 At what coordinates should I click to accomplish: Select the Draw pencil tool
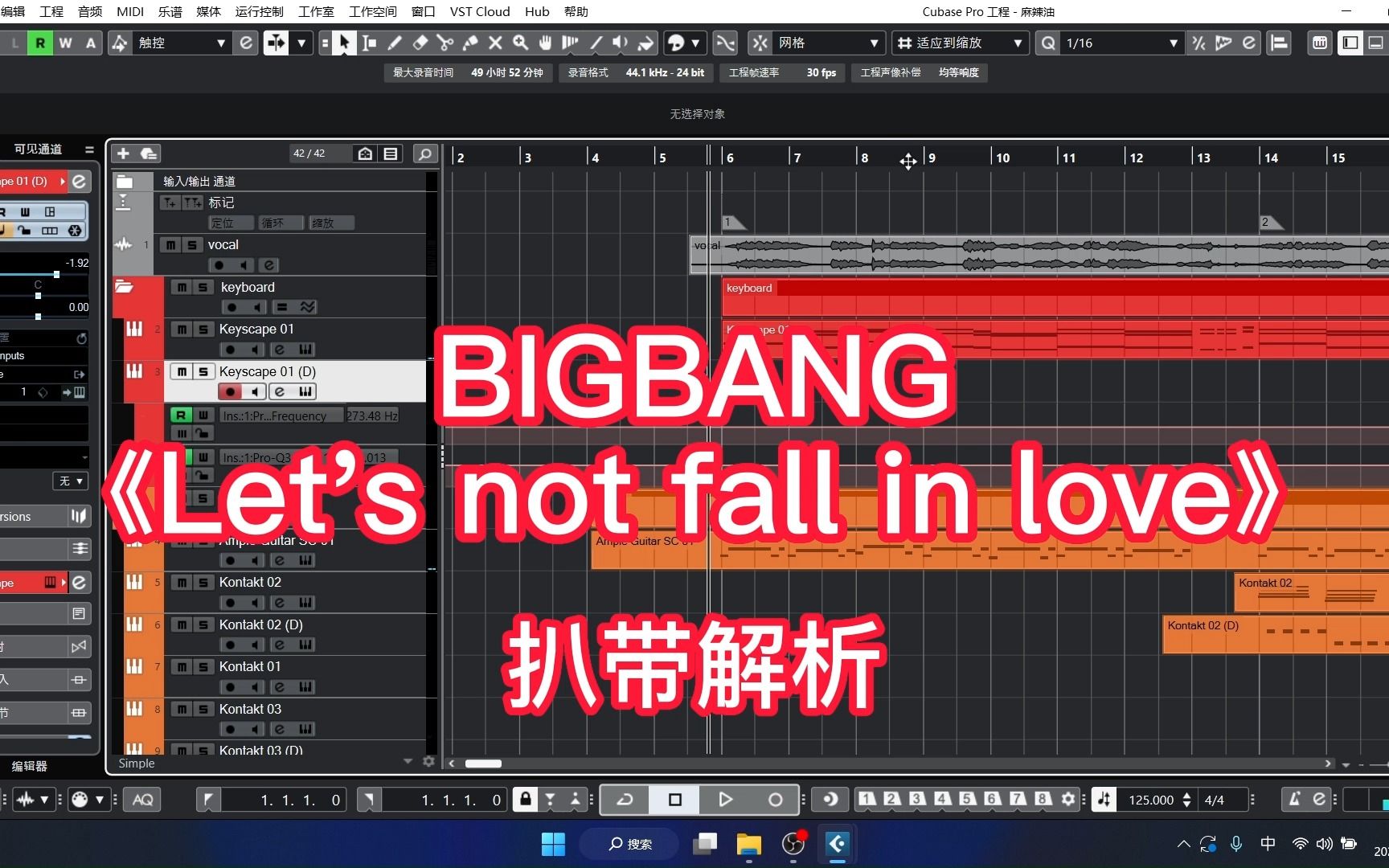click(395, 43)
